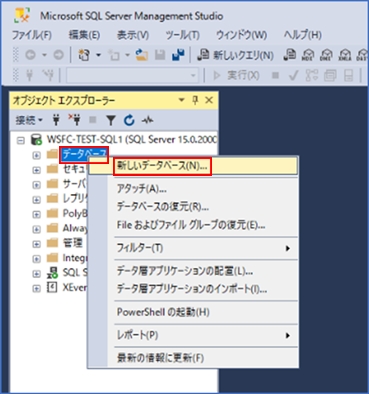Select the WSFC-TEST-SQL1 server tree item
This screenshot has width=369, height=394.
click(x=132, y=139)
